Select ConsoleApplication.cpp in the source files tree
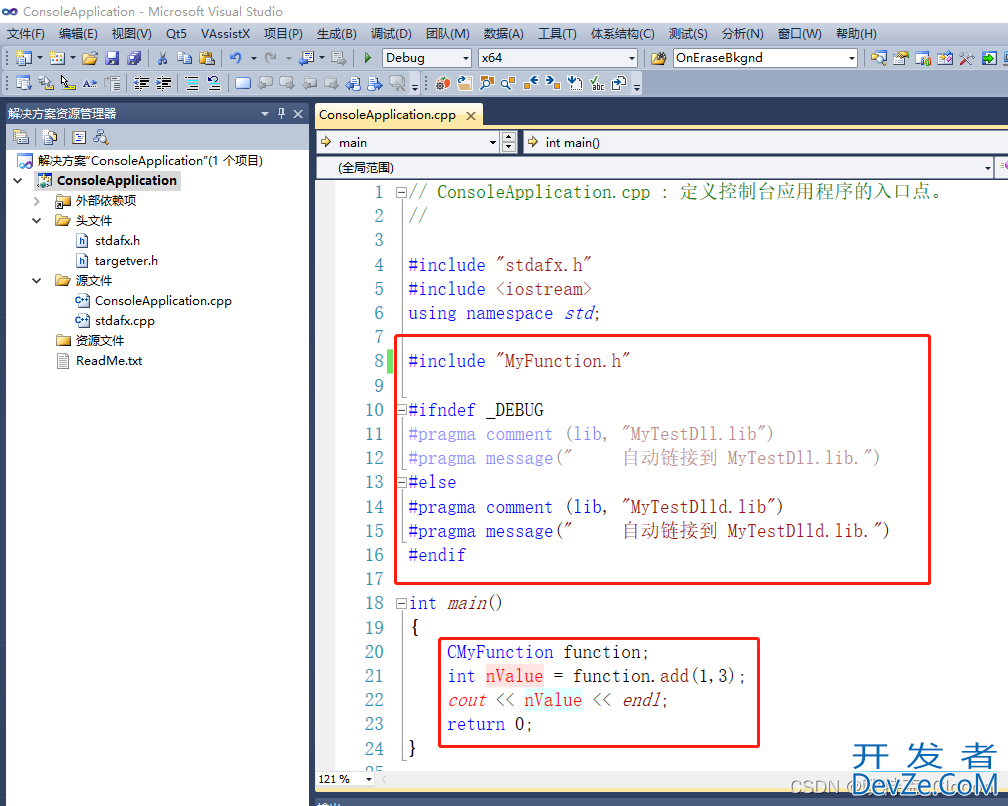1008x806 pixels. [163, 301]
